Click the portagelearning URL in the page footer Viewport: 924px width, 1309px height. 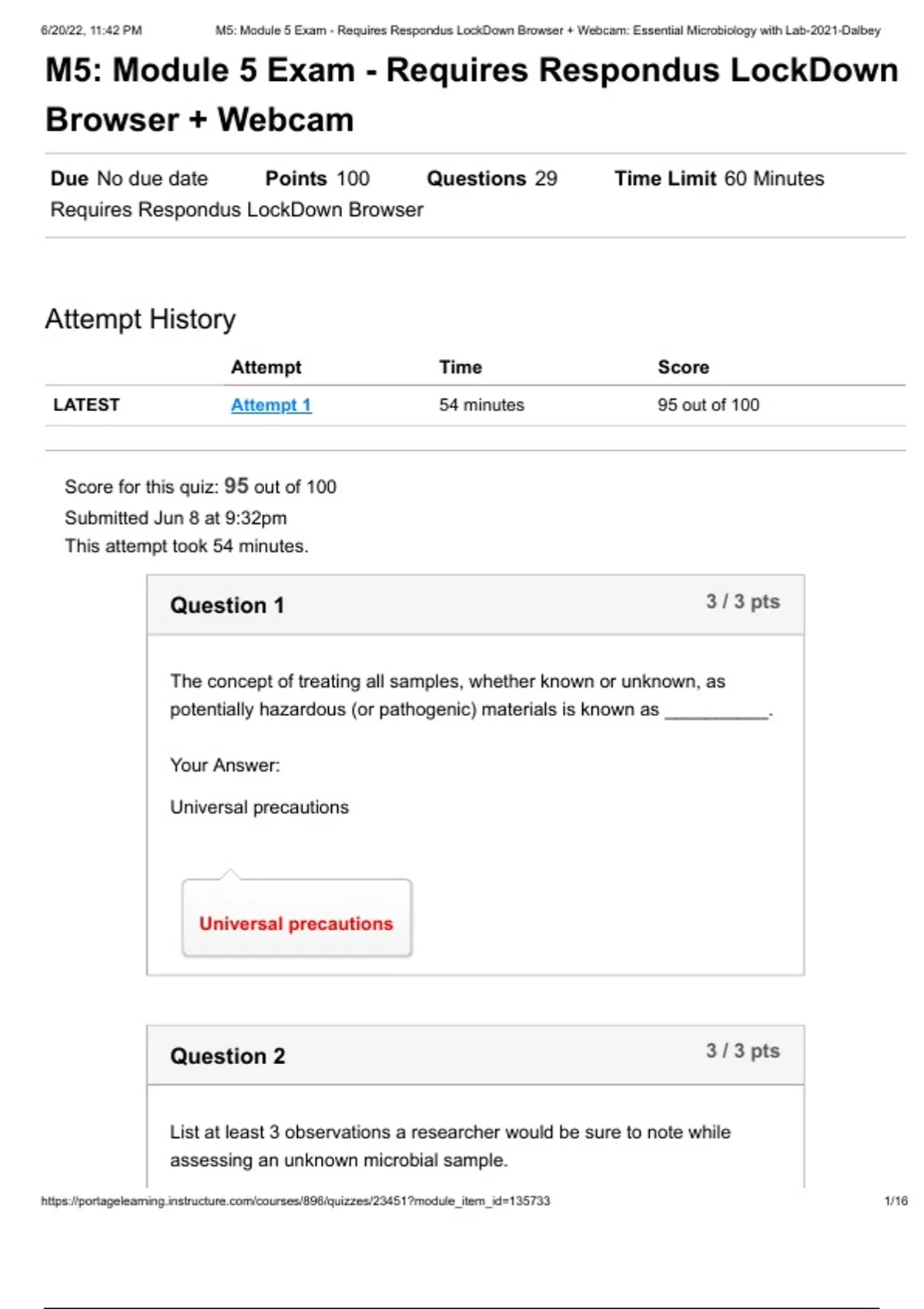click(x=295, y=1200)
